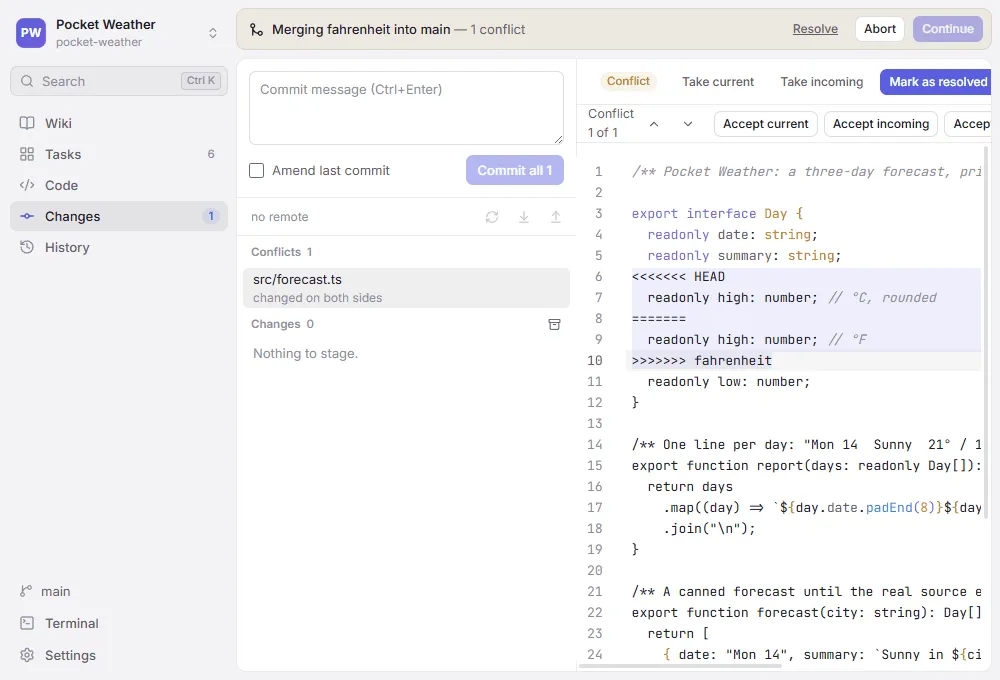This screenshot has width=1000, height=680.
Task: Click the History clock icon
Action: [x=27, y=248]
